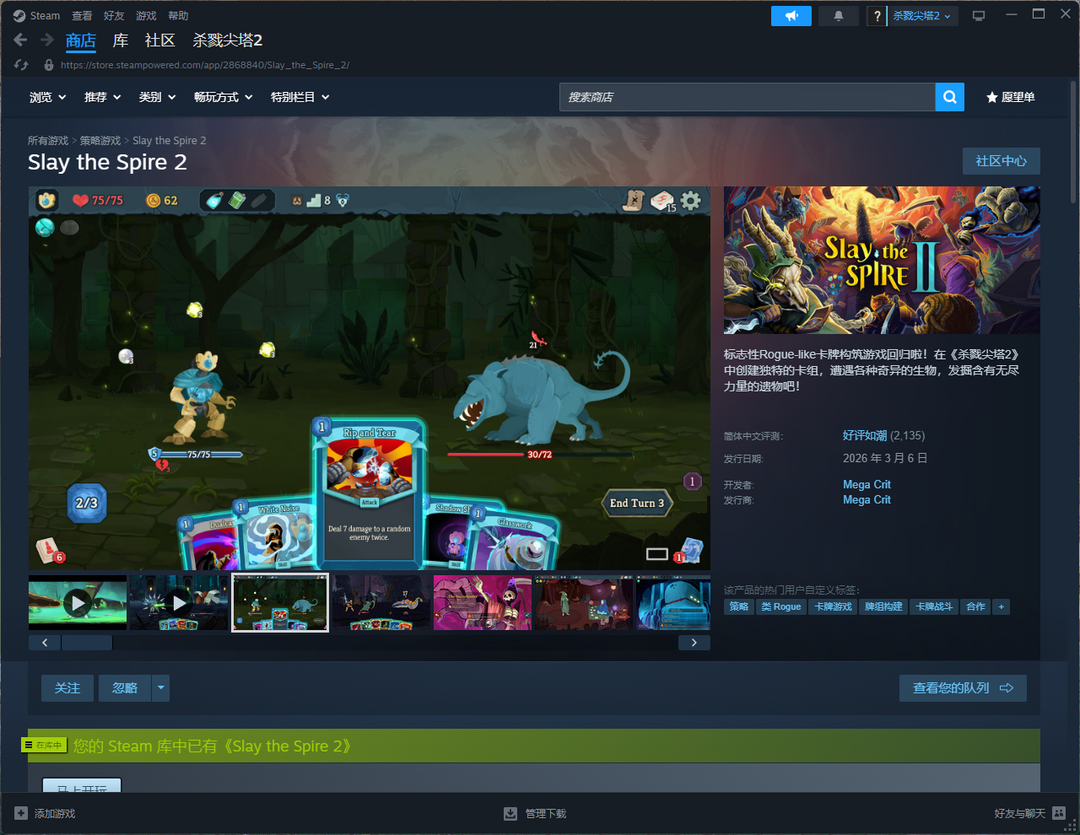The height and width of the screenshot is (835, 1080).
Task: Open the notifications bell
Action: [x=838, y=16]
